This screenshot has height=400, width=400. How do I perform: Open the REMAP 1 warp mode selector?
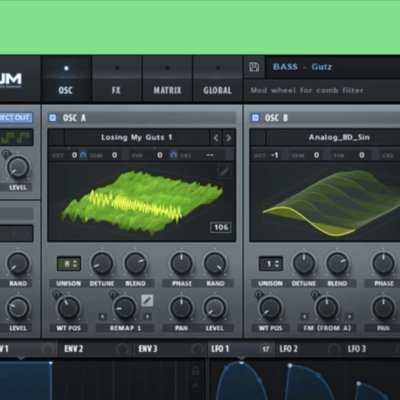click(x=125, y=328)
